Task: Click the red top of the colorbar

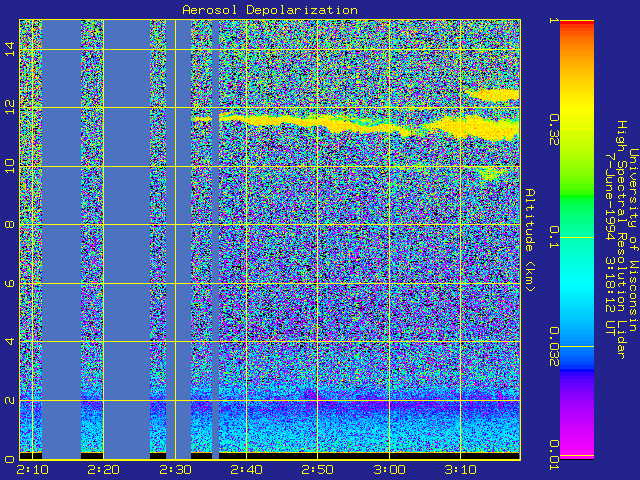Action: 577,23
